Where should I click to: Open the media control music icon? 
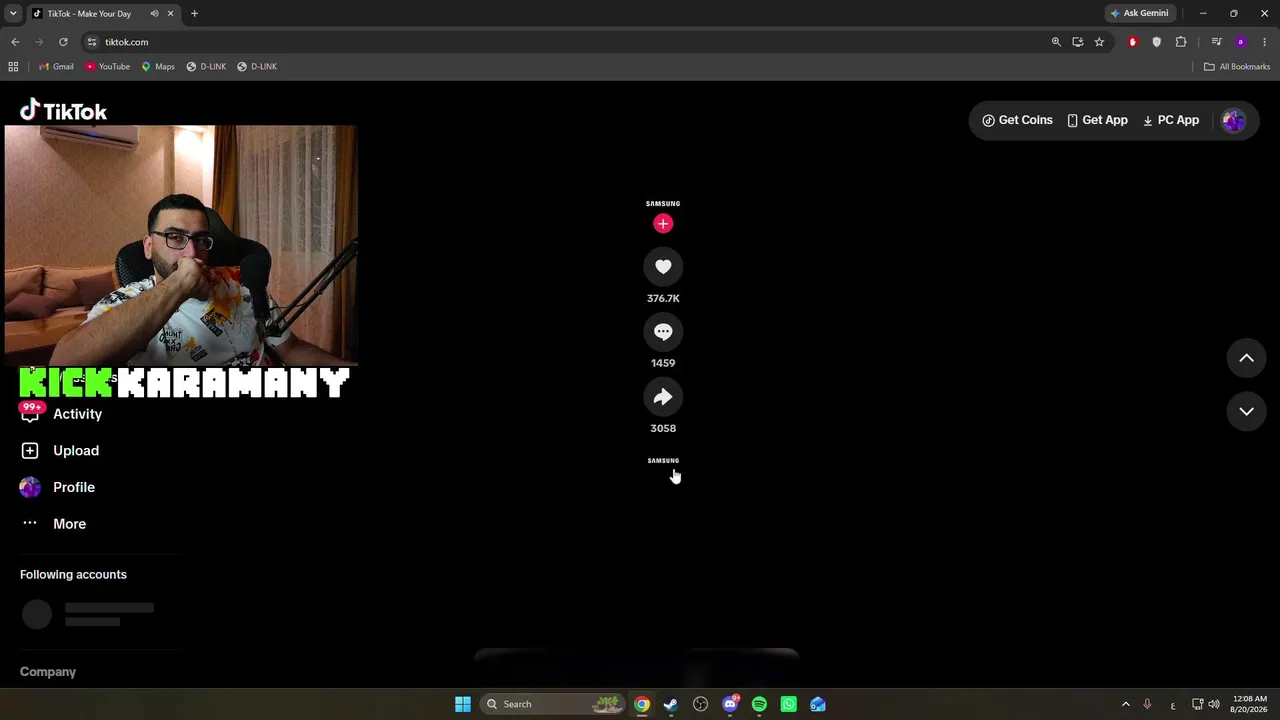point(1216,42)
